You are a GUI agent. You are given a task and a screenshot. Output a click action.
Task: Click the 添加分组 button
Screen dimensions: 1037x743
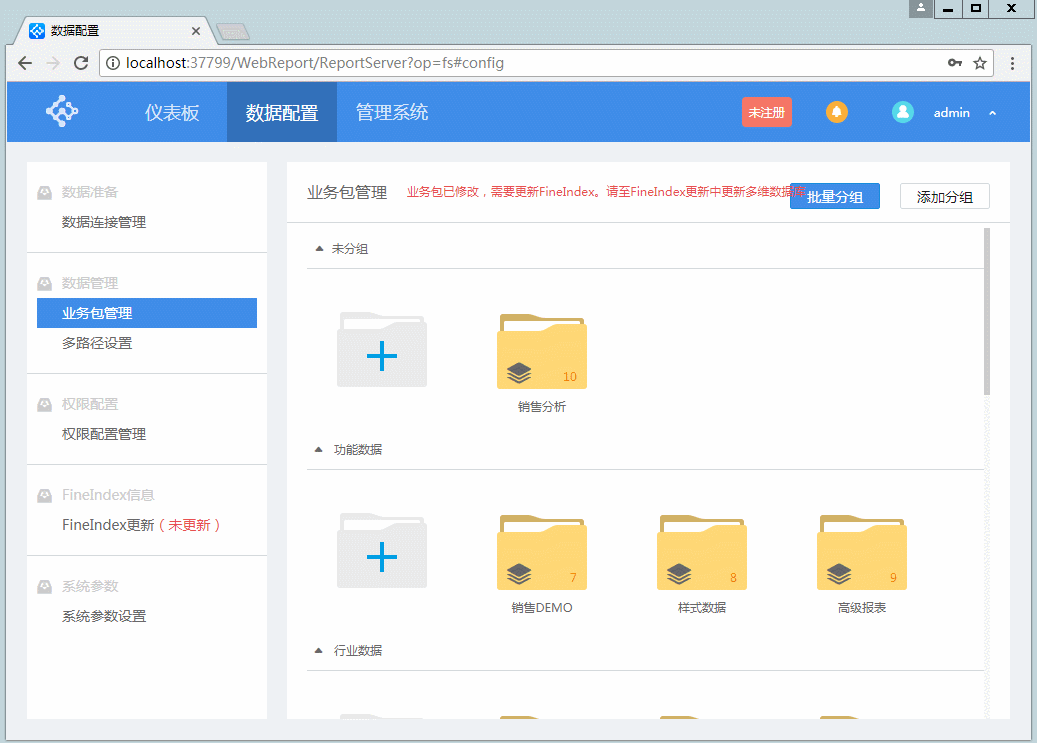point(944,197)
